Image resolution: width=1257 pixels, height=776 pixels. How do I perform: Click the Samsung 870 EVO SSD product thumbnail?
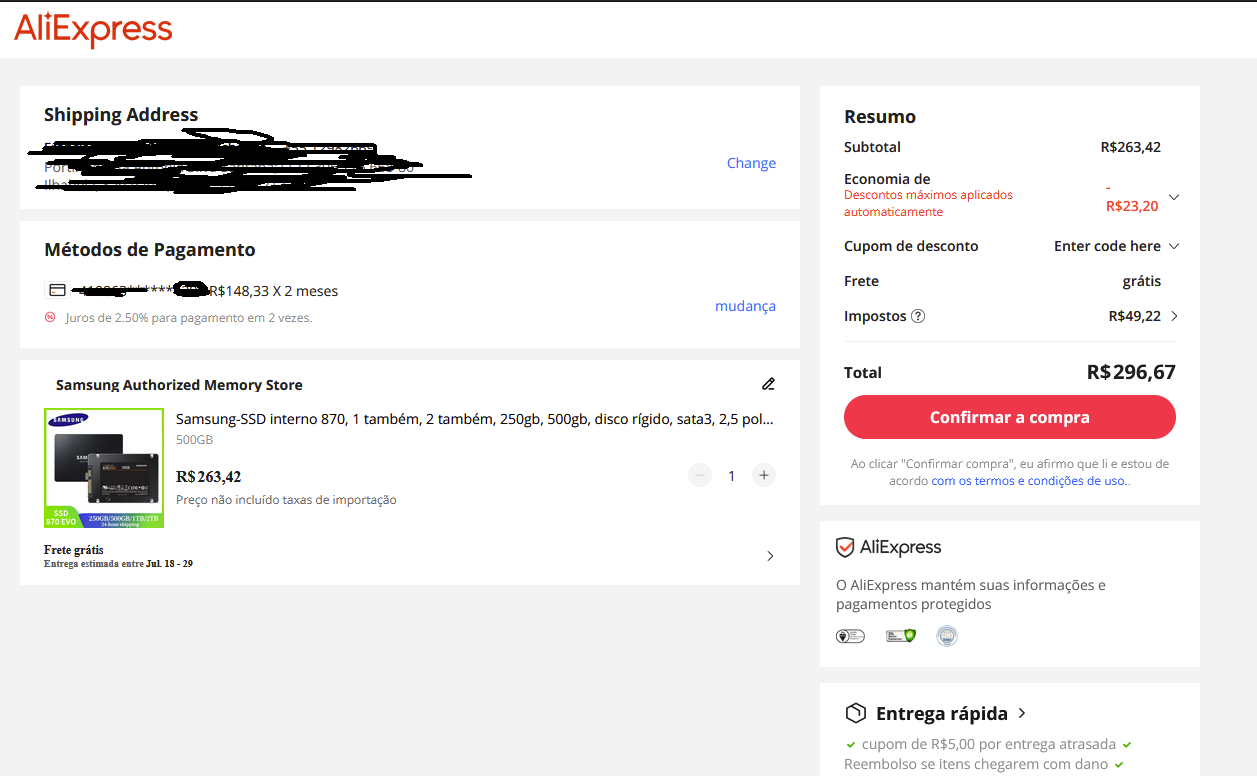(104, 468)
